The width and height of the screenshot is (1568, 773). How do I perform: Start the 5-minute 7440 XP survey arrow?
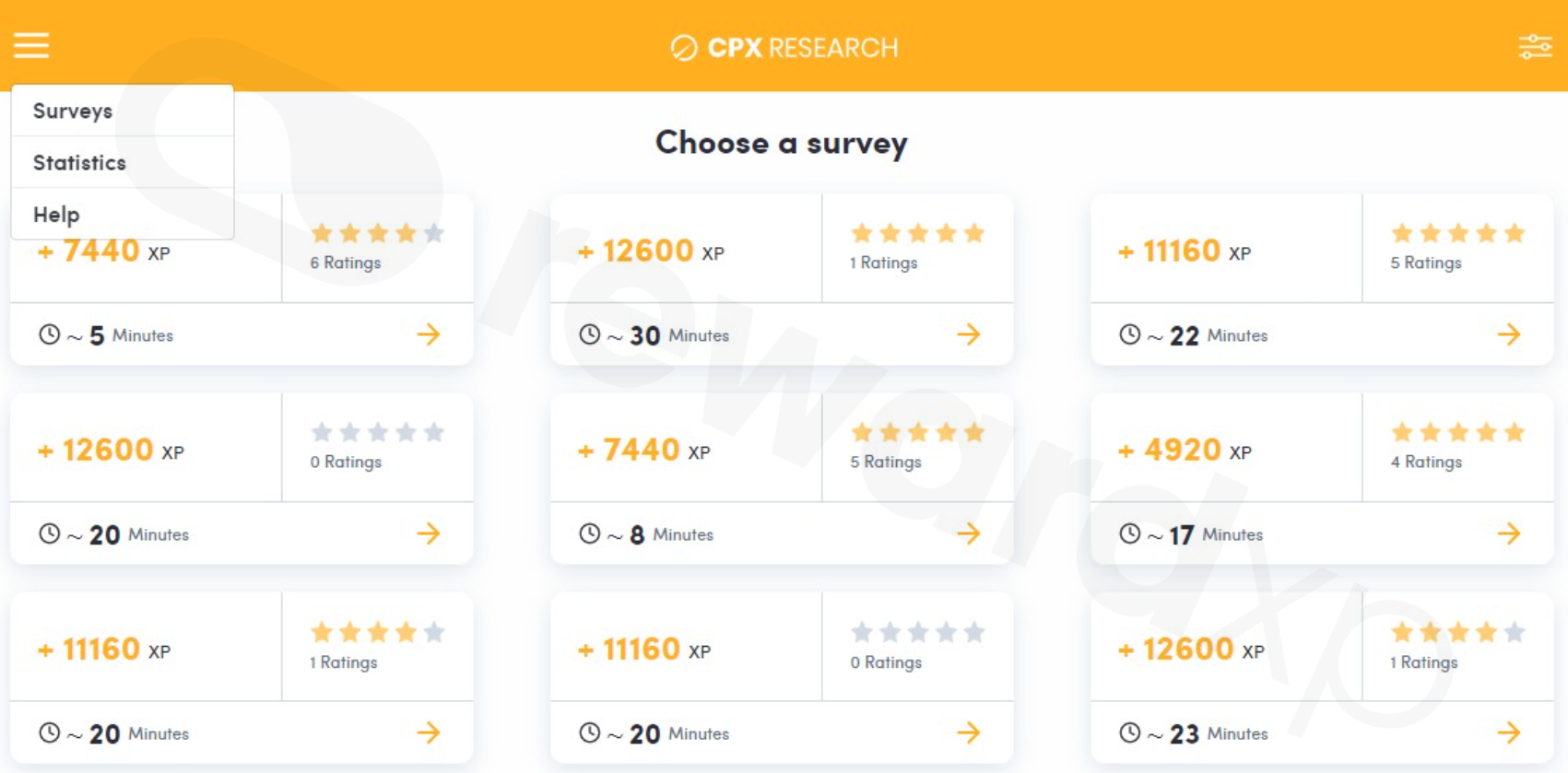(430, 334)
